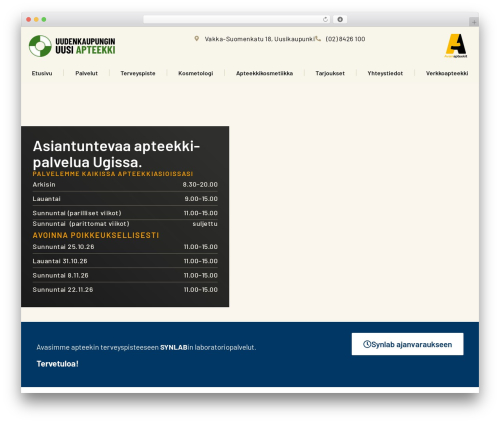Click the Palvelemme kaikissa apteekkiasioissasi subtitle
This screenshot has width=500, height=423.
[113, 174]
